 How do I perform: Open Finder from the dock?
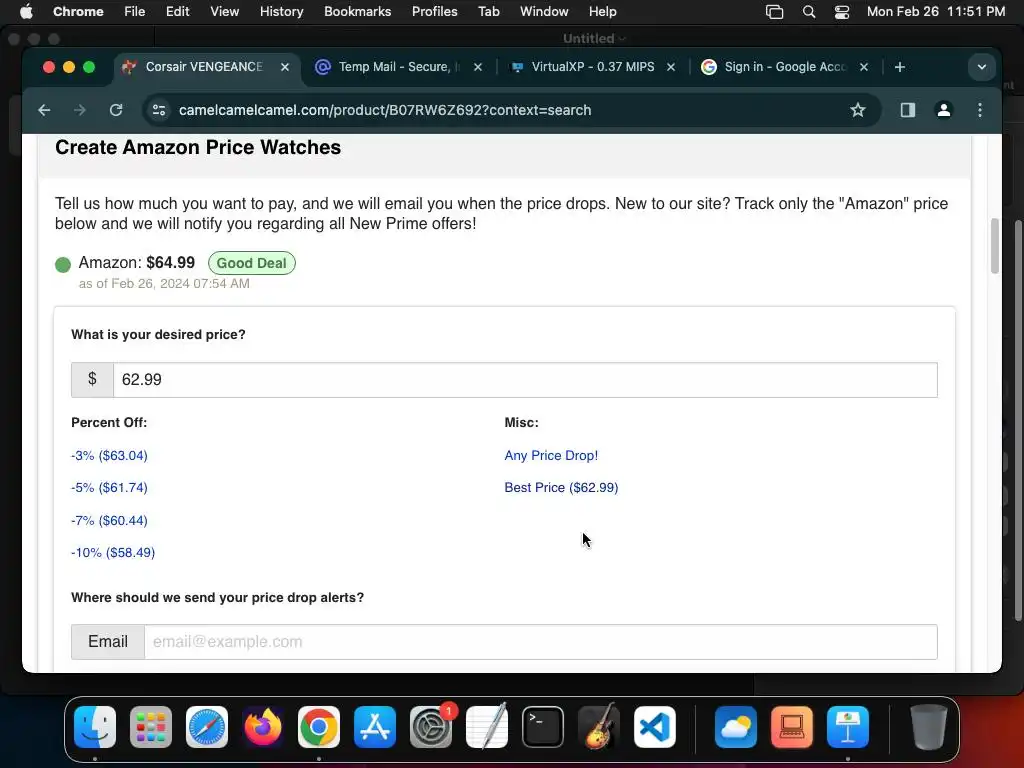point(95,727)
